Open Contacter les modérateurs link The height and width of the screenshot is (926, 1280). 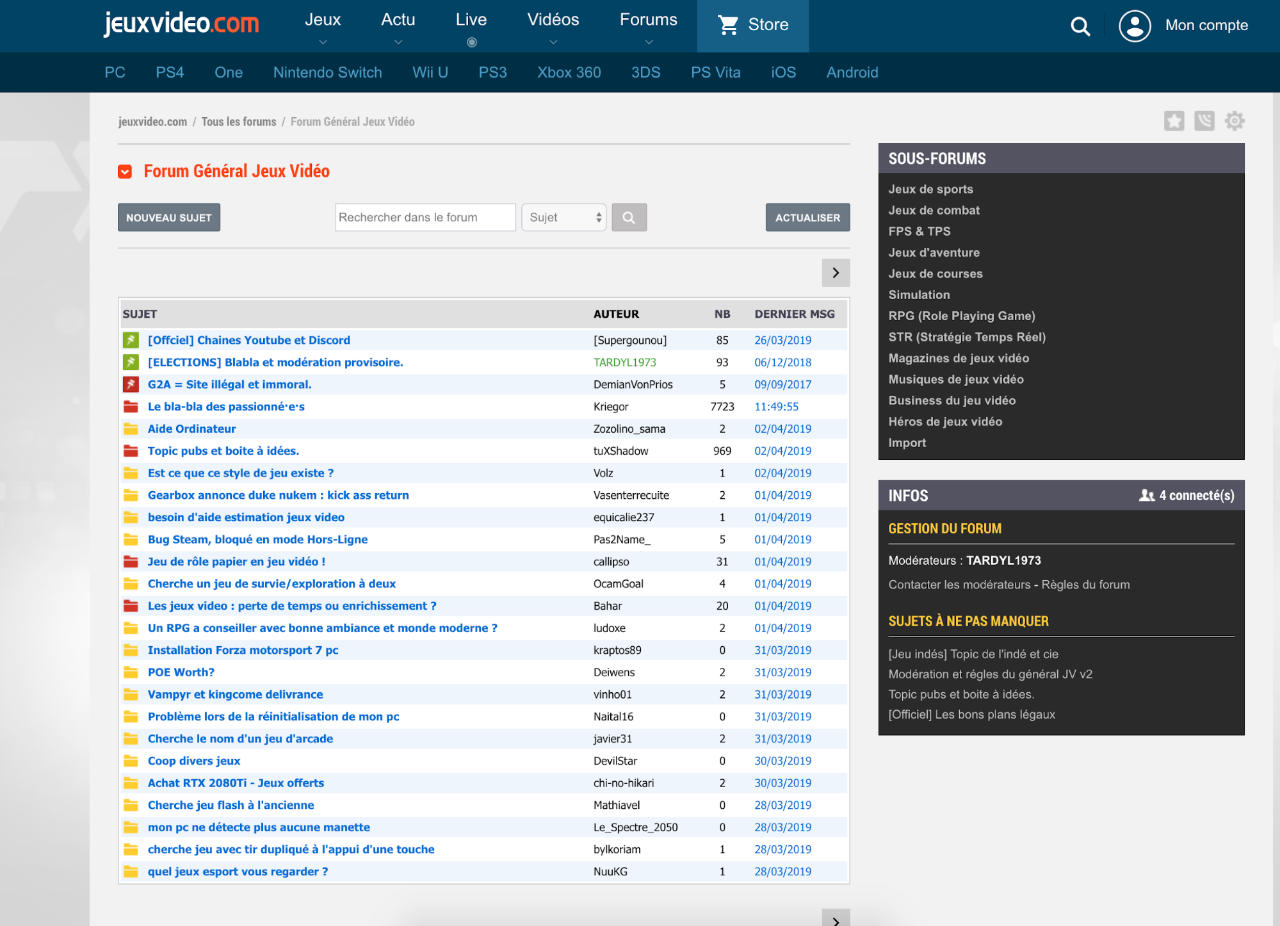[959, 585]
